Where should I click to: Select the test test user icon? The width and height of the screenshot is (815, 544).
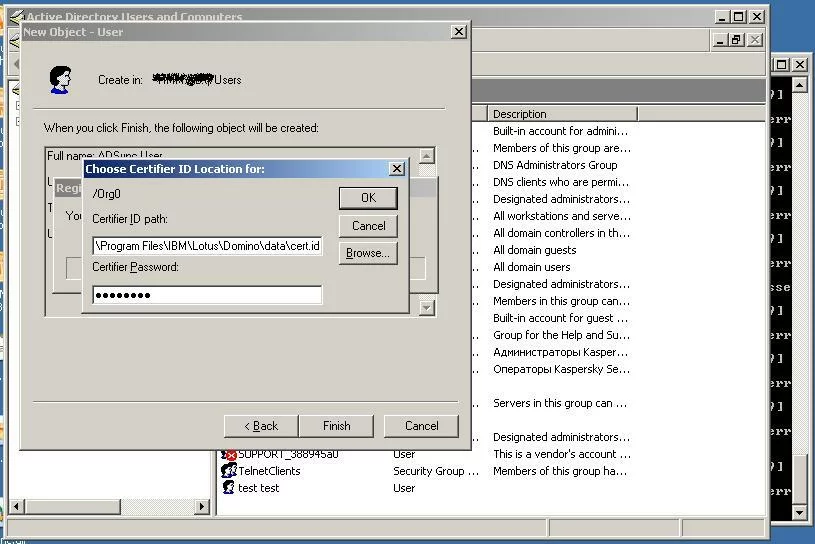pos(228,488)
